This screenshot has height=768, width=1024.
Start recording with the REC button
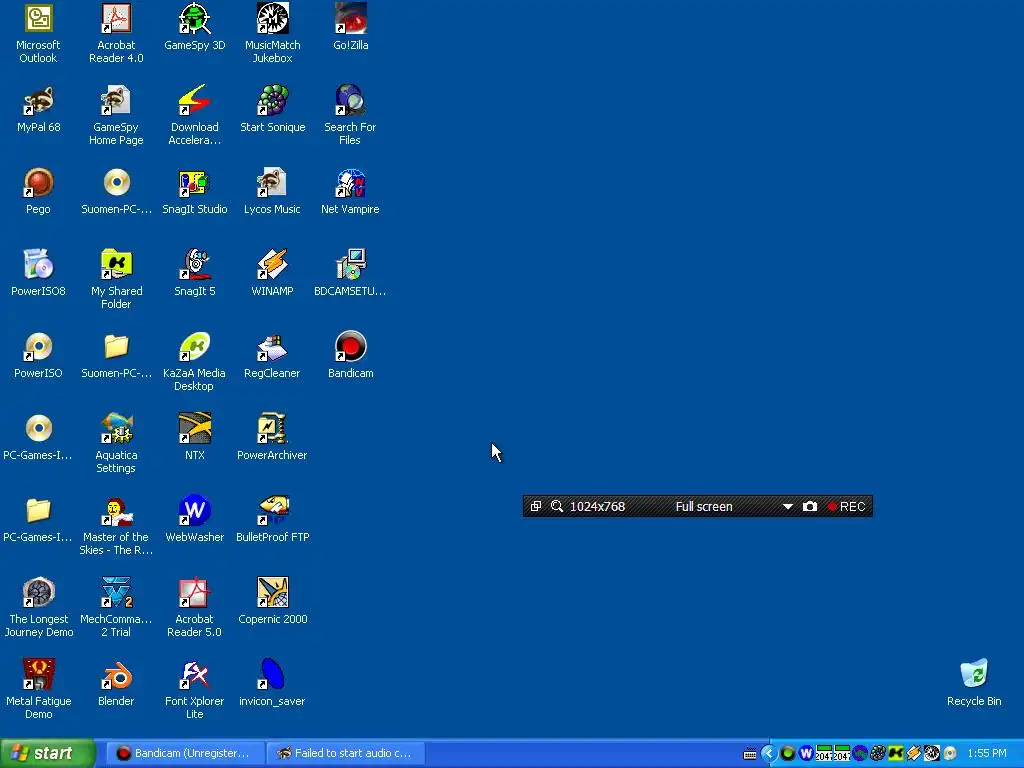846,507
